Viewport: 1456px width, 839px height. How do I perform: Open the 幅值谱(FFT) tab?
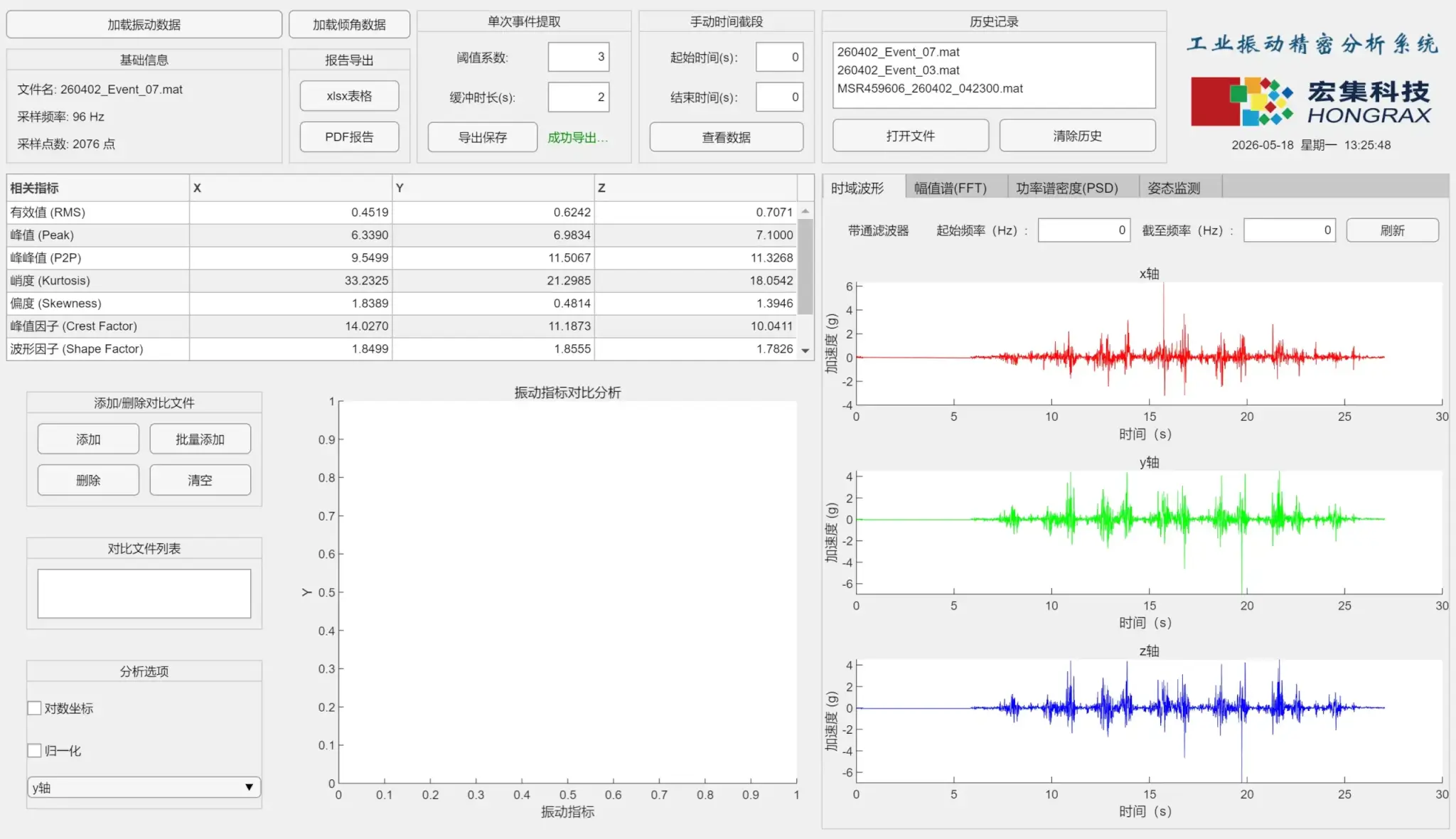click(955, 187)
